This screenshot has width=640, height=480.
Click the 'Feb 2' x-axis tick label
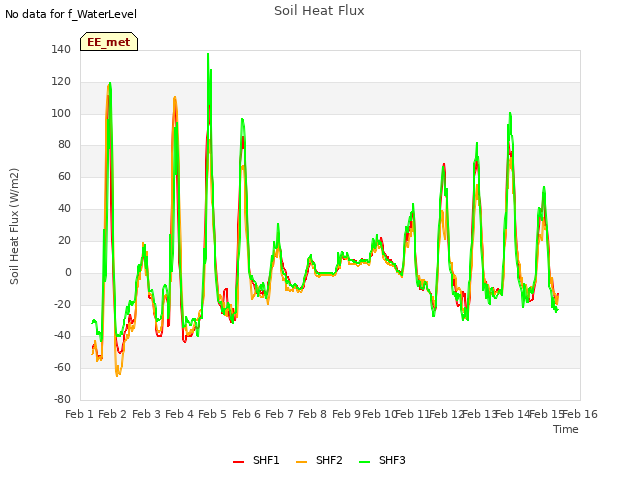click(x=113, y=414)
